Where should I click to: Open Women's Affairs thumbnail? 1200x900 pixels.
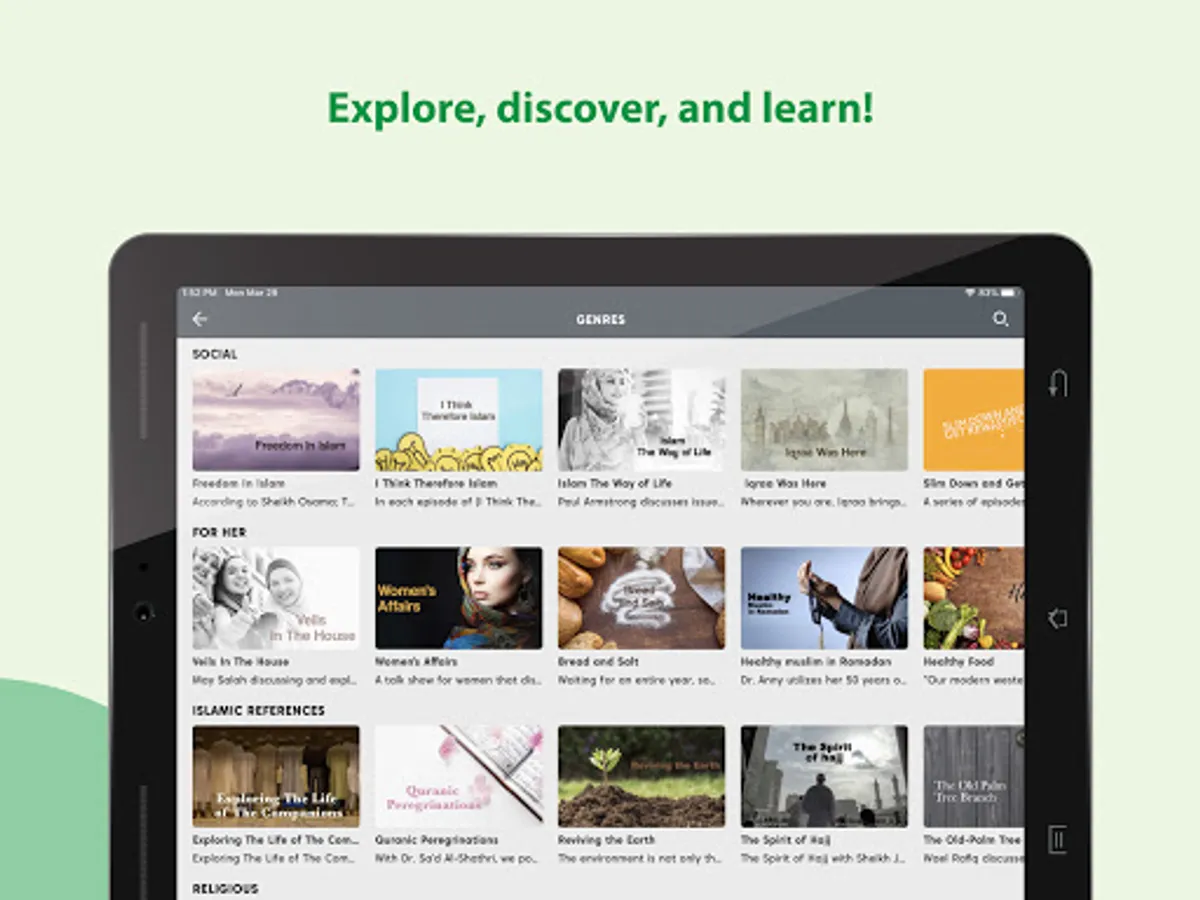click(x=459, y=598)
